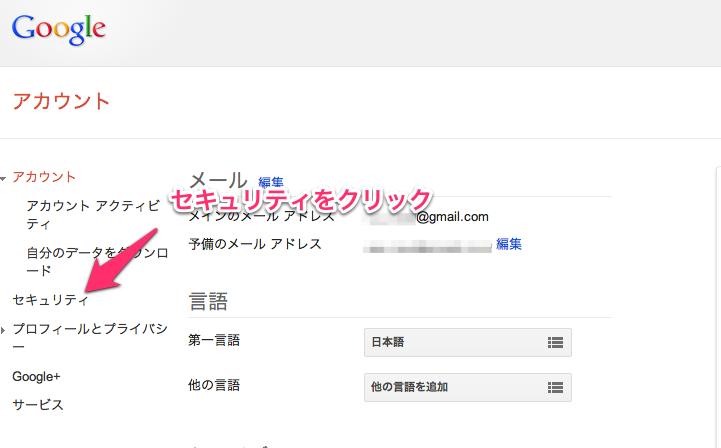The image size is (721, 448).
Task: Click the @gmail.com main email address
Action: (x=425, y=217)
